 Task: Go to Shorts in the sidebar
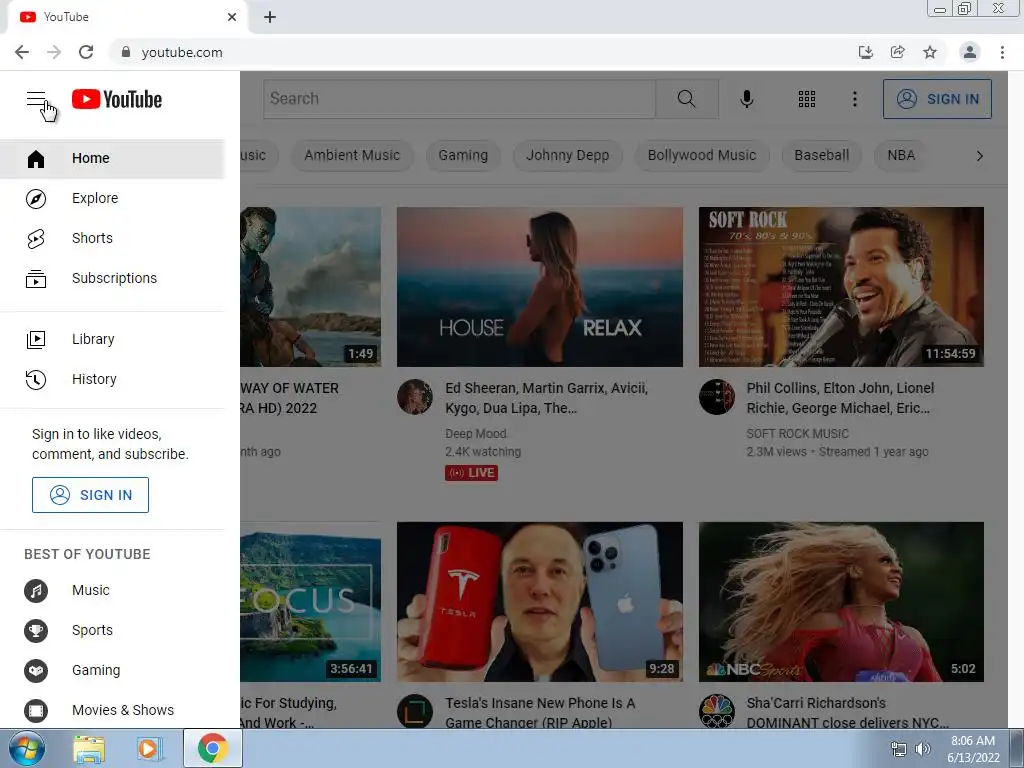[x=112, y=238]
